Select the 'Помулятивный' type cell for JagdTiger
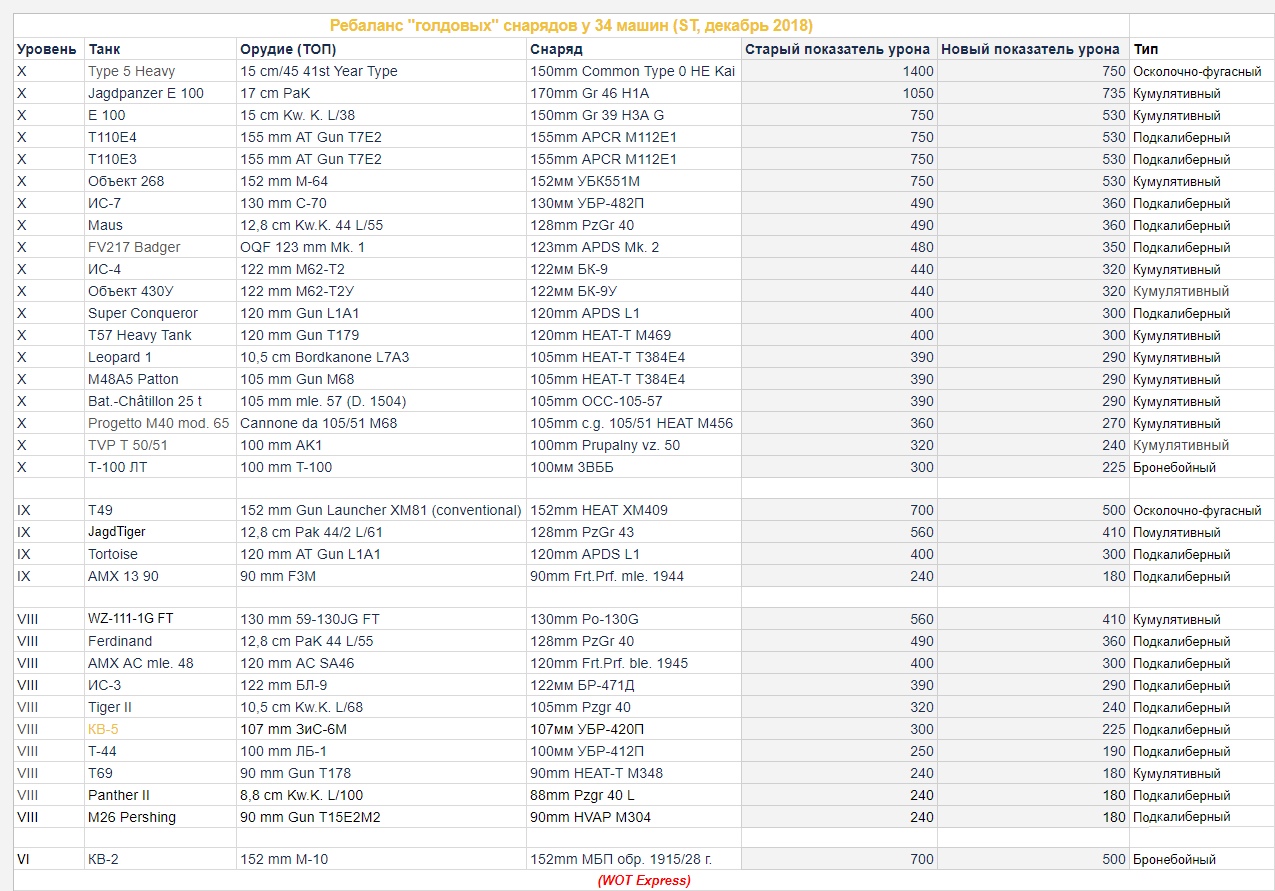The height and width of the screenshot is (891, 1275). pos(1177,532)
